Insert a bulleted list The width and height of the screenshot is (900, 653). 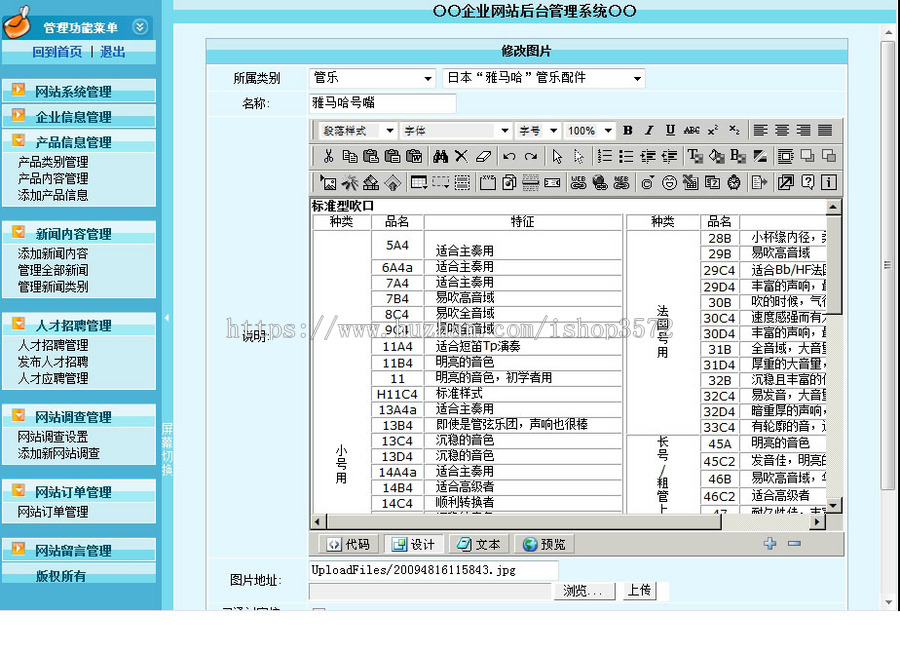tap(626, 156)
